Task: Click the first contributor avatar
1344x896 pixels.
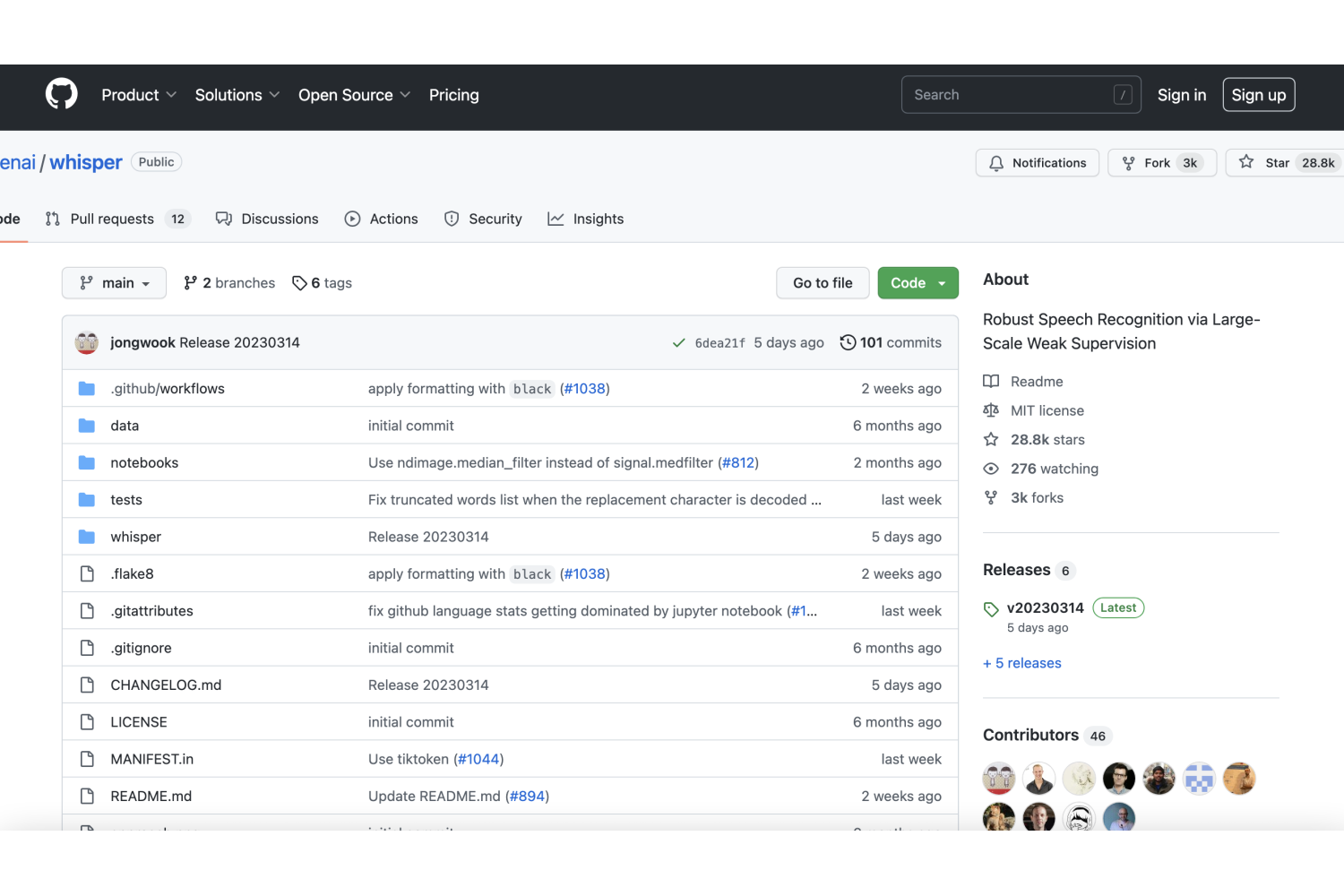Action: tap(999, 779)
